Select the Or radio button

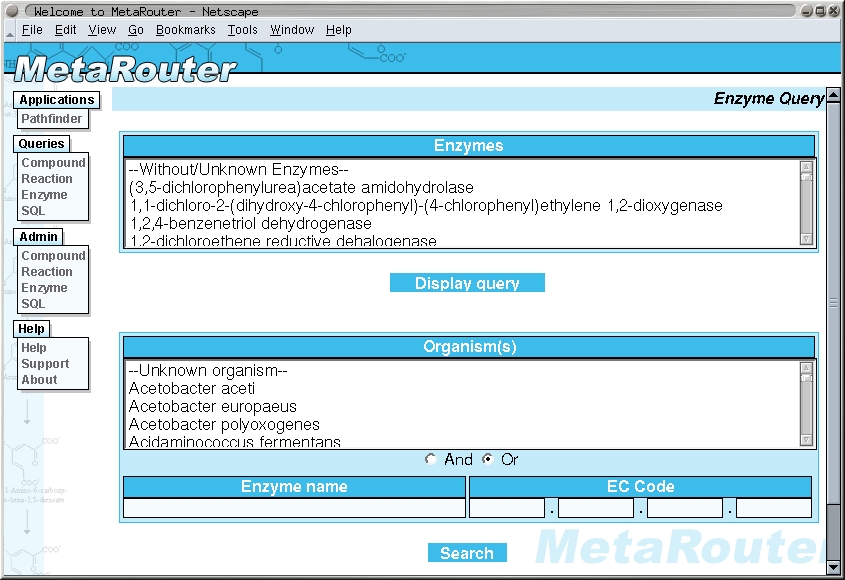pos(488,459)
